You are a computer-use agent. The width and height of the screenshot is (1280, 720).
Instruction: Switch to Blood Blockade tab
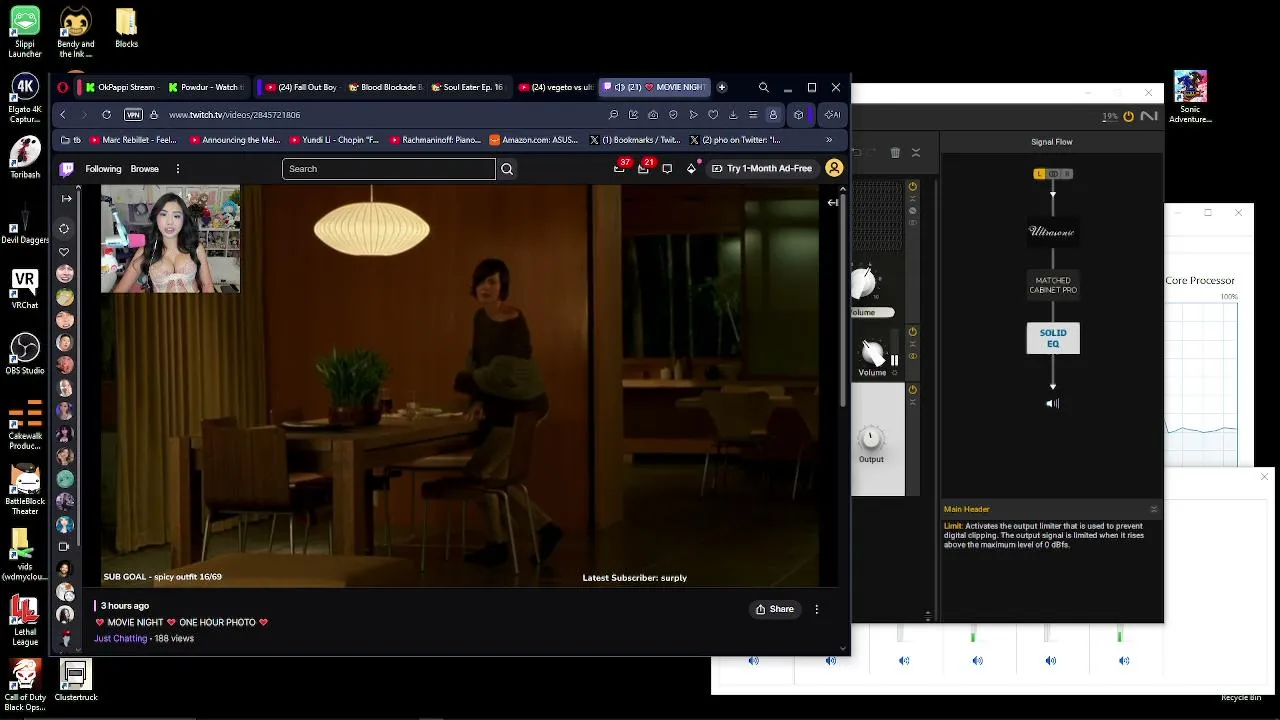(x=385, y=87)
